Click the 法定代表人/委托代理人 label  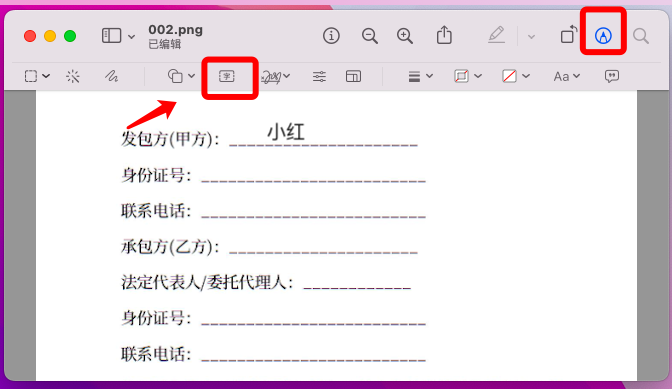coord(207,282)
